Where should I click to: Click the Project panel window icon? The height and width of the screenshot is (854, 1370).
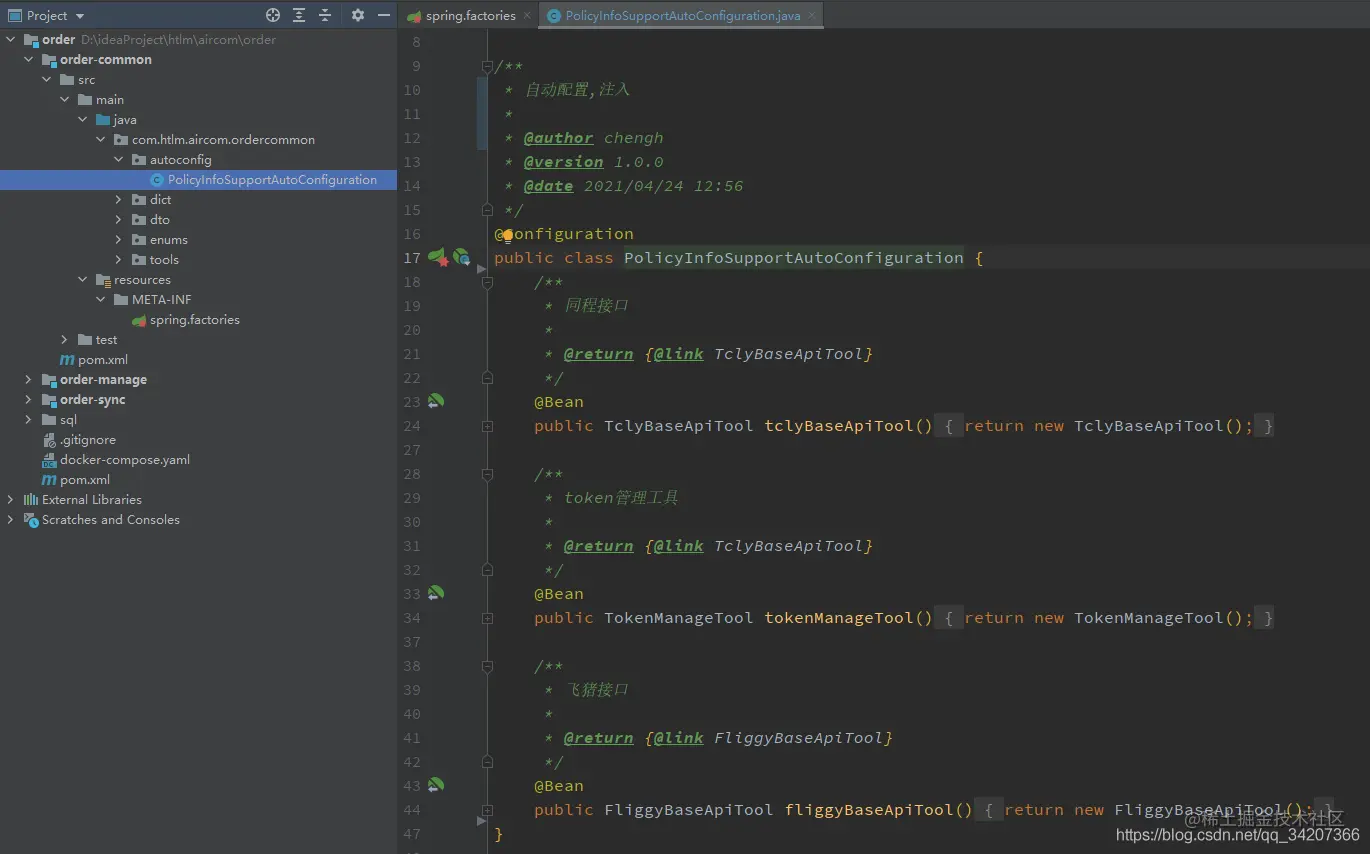tap(13, 16)
